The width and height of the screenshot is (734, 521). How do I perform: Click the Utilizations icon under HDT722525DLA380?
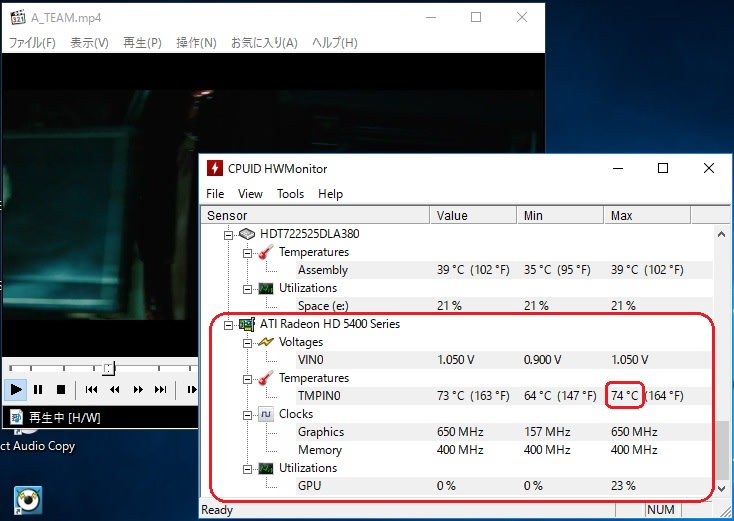(265, 288)
